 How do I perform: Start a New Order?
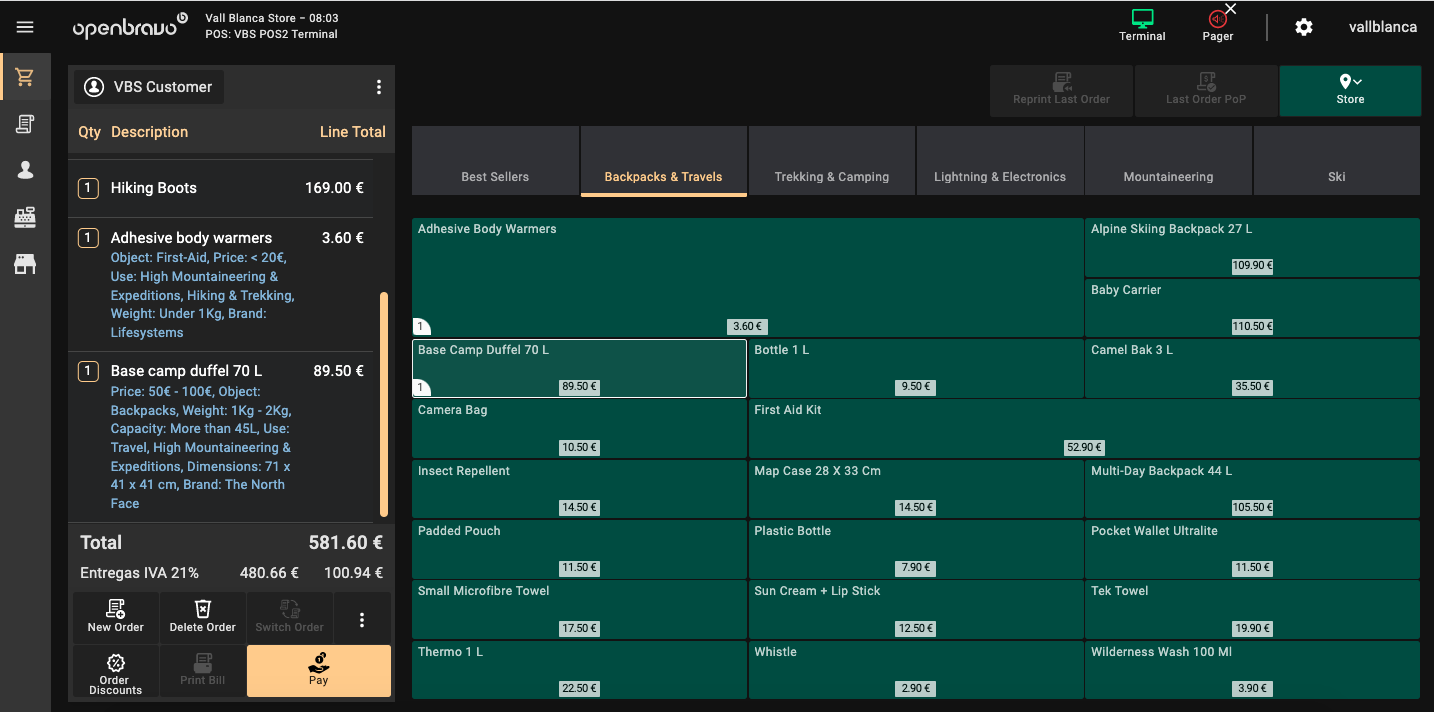tap(115, 617)
